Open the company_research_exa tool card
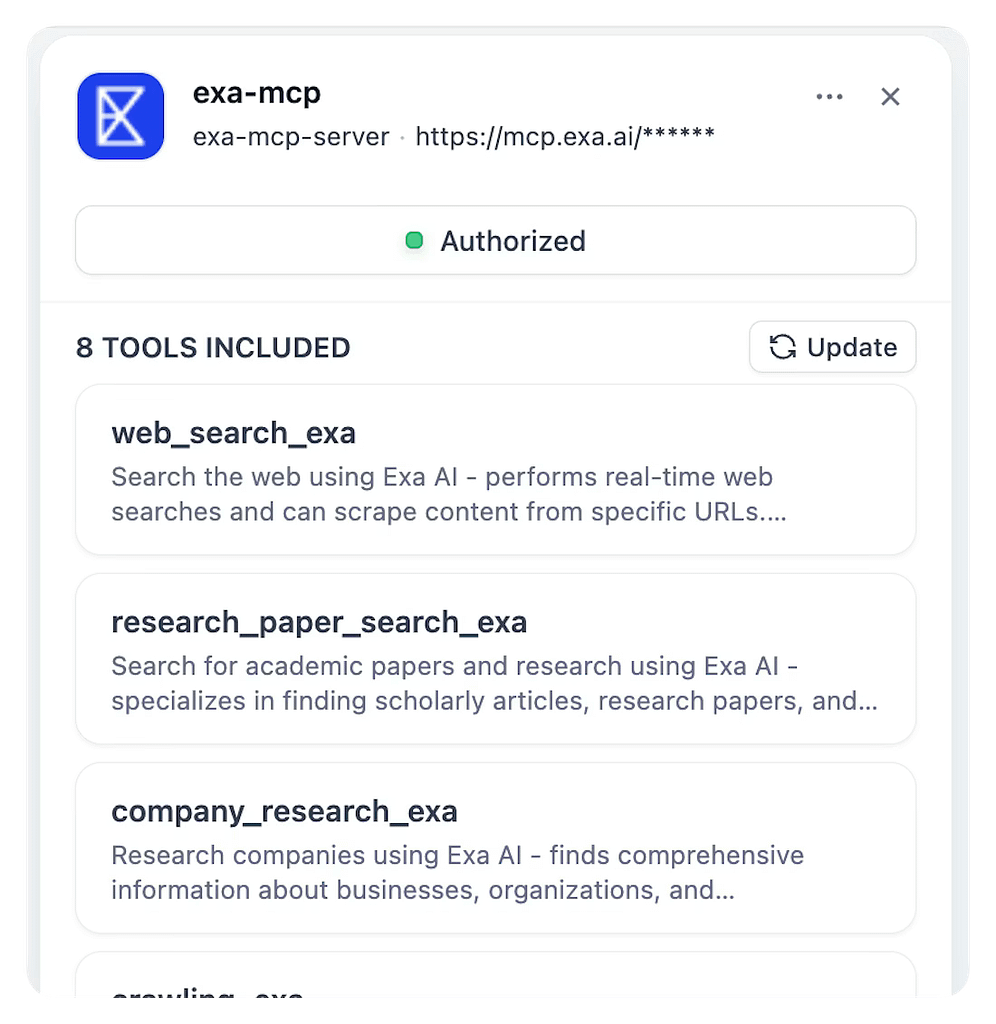Viewport: 996px width, 1024px height. [495, 847]
